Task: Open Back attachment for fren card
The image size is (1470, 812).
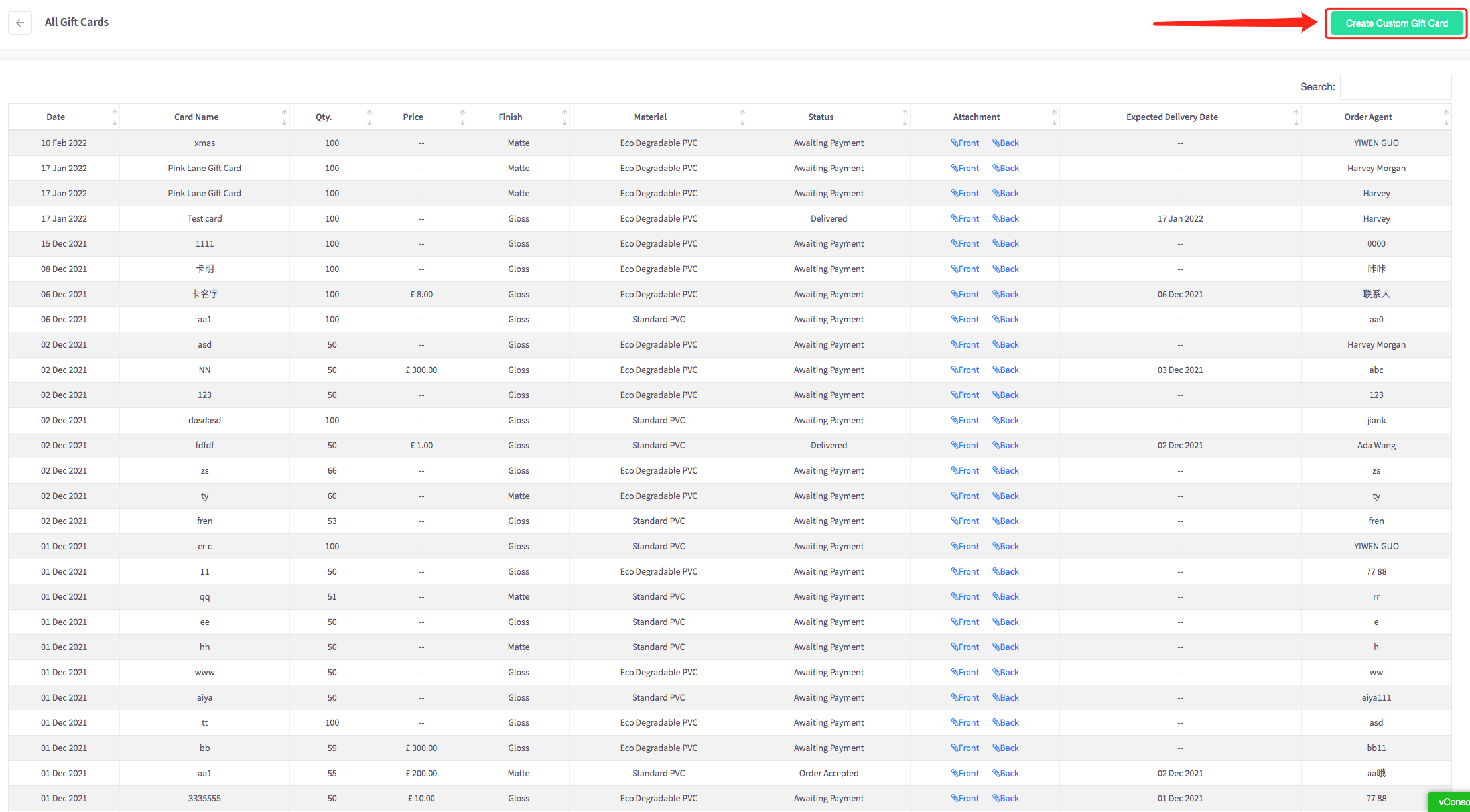Action: click(x=1006, y=521)
